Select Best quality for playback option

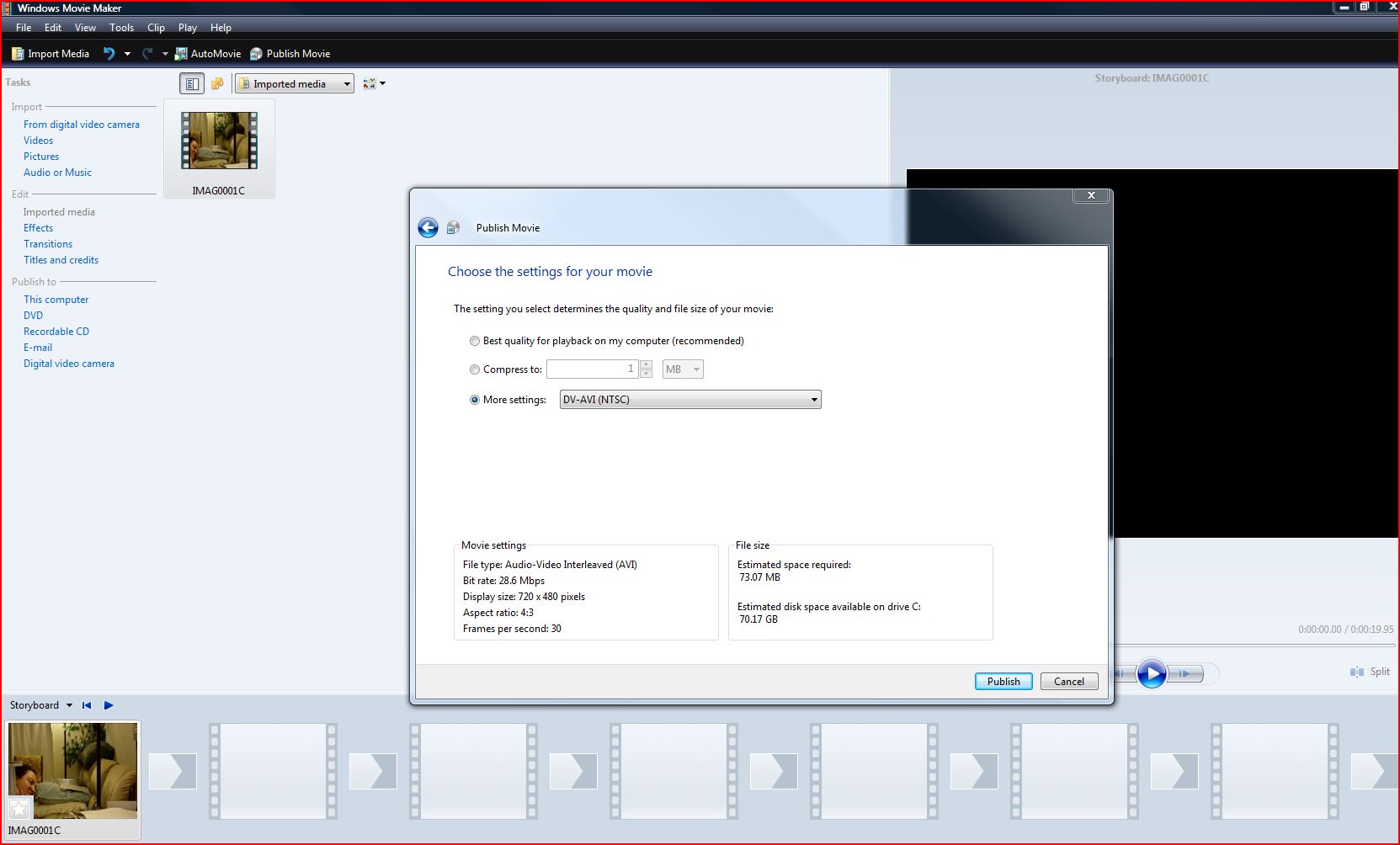tap(475, 341)
